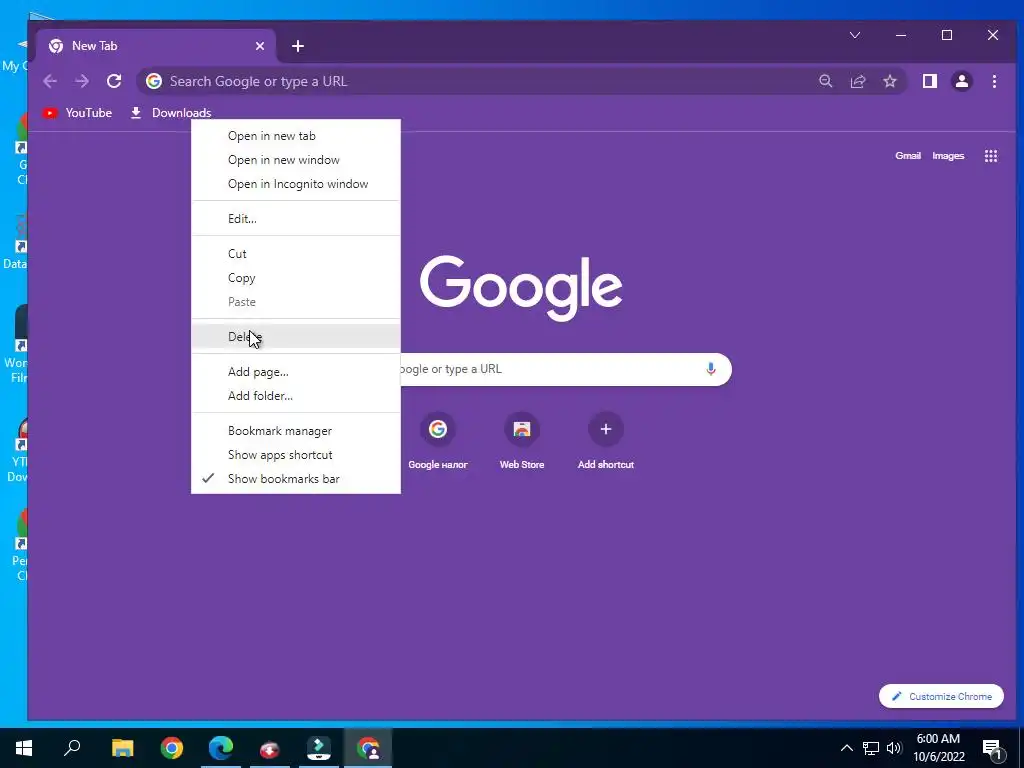Open Bookmark manager from menu
The height and width of the screenshot is (768, 1024).
(296, 431)
